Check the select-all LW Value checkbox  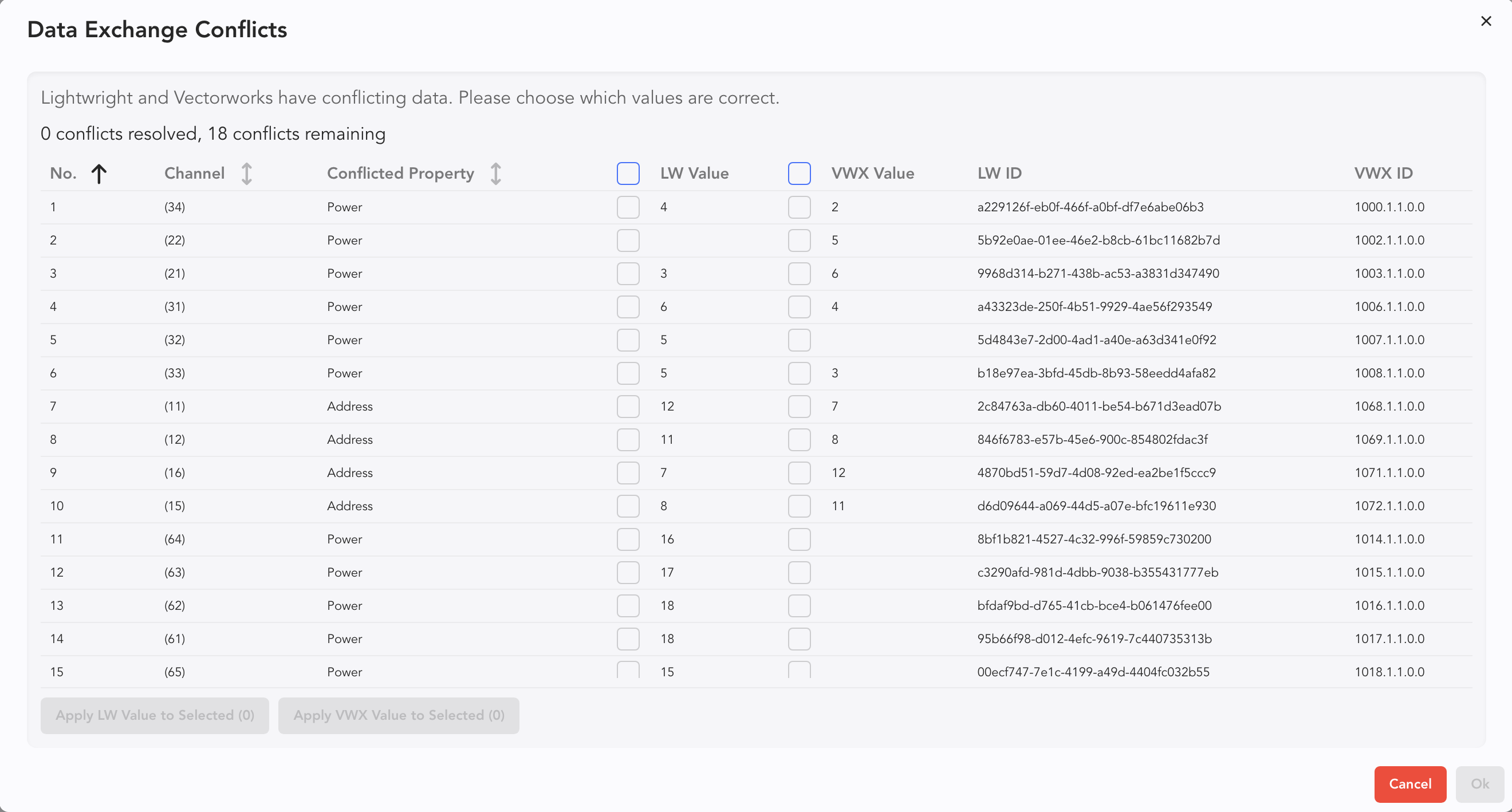coord(628,174)
